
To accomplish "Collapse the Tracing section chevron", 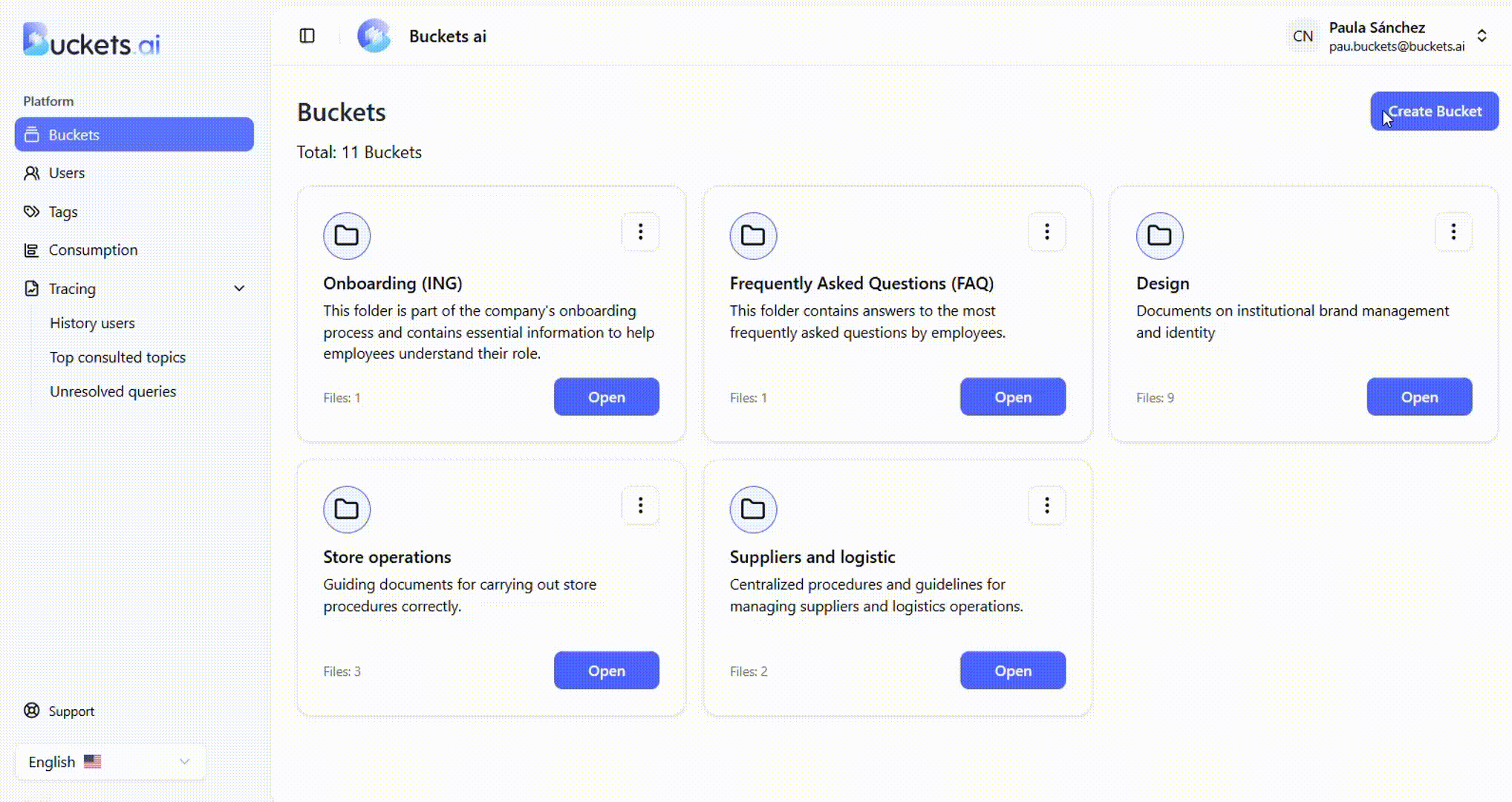I will [x=239, y=289].
